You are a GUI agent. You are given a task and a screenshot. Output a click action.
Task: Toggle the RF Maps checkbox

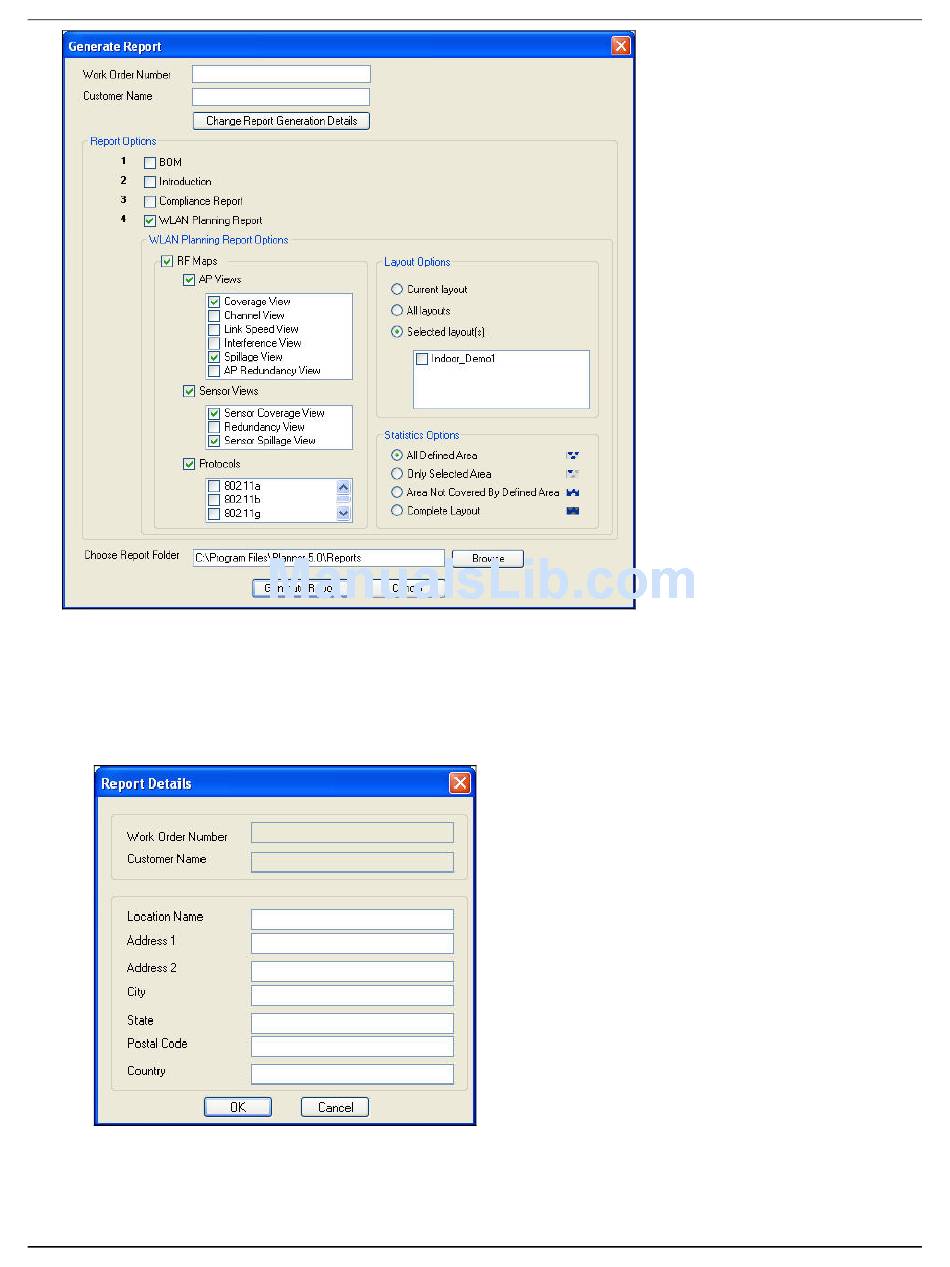(x=167, y=261)
